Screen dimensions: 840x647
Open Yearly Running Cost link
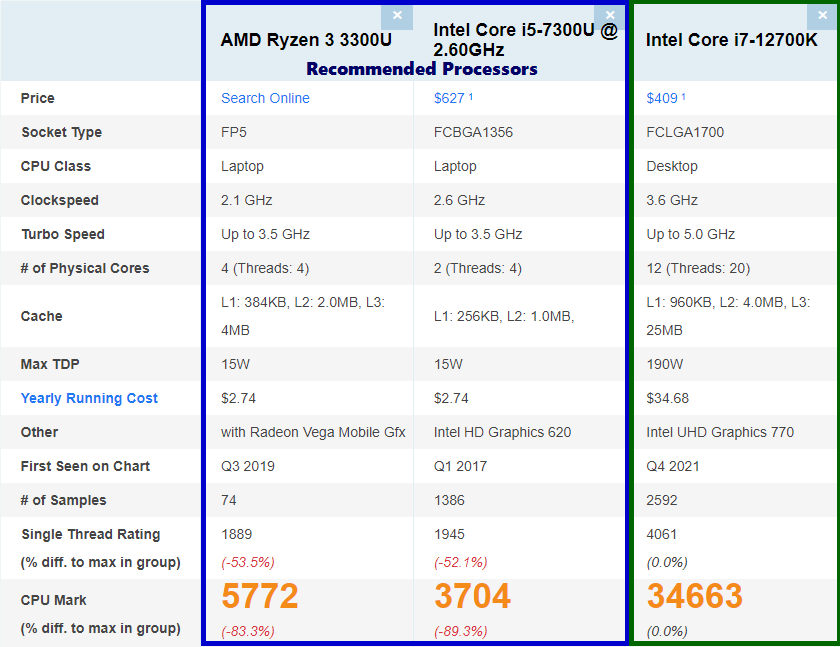[x=89, y=398]
